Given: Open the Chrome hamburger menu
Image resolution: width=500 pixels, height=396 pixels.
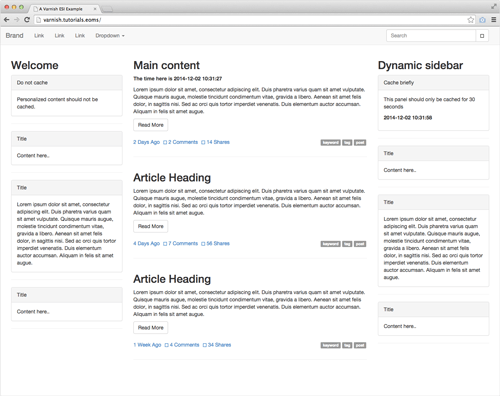Looking at the screenshot, I should click(x=494, y=20).
